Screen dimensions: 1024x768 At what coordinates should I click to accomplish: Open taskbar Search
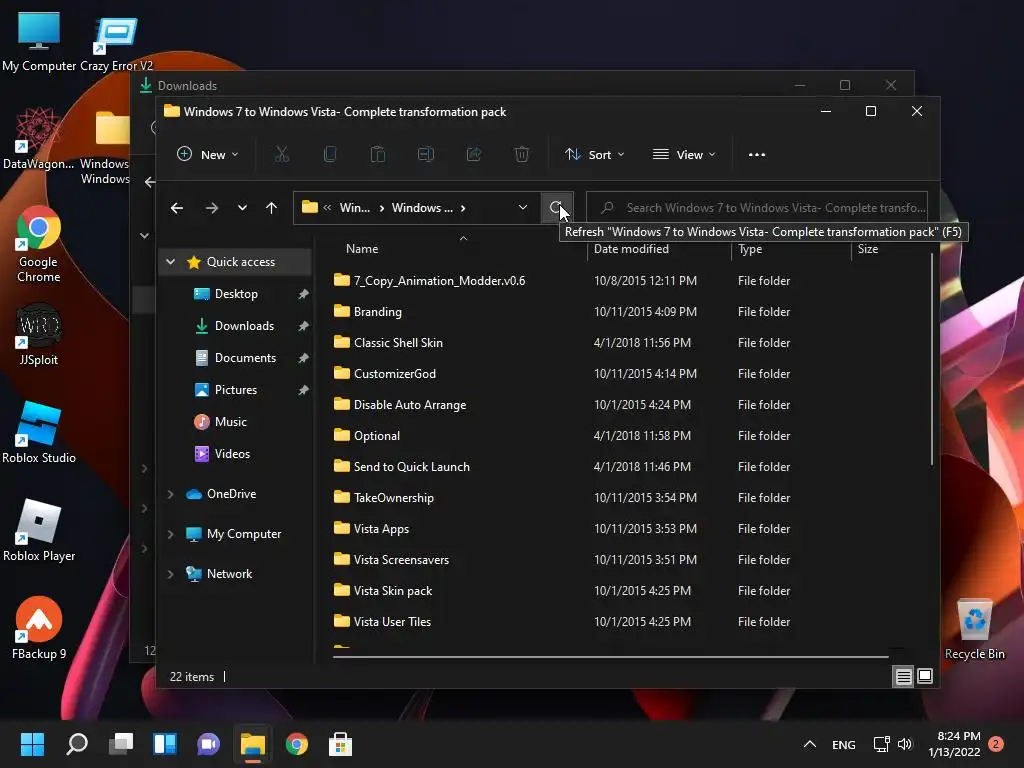click(x=77, y=744)
